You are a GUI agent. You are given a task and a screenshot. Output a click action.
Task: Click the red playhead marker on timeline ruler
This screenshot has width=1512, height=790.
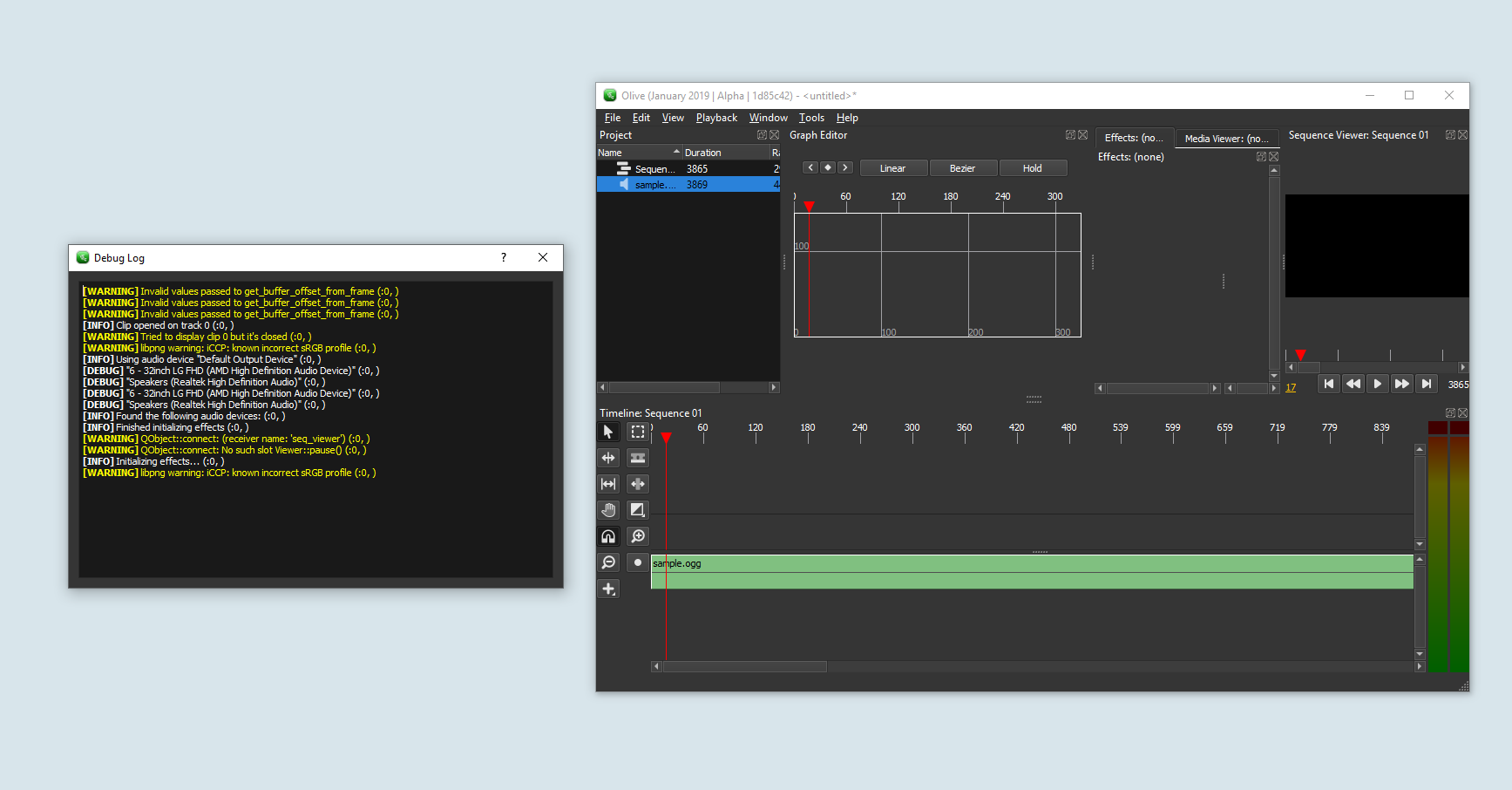(666, 437)
